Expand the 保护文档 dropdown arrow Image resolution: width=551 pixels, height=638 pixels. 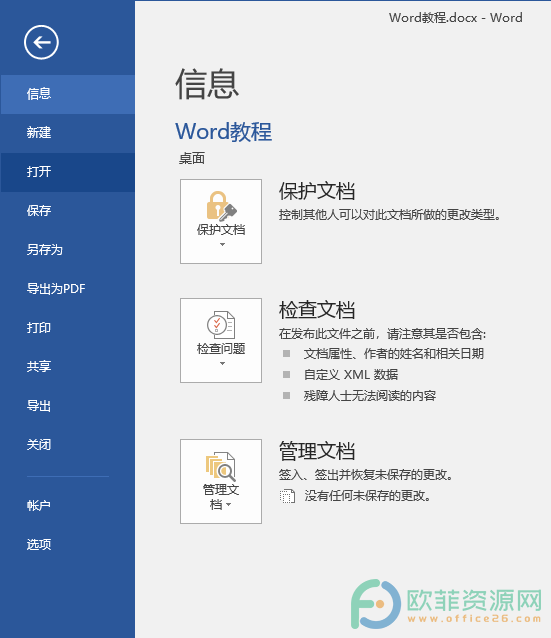[222, 245]
